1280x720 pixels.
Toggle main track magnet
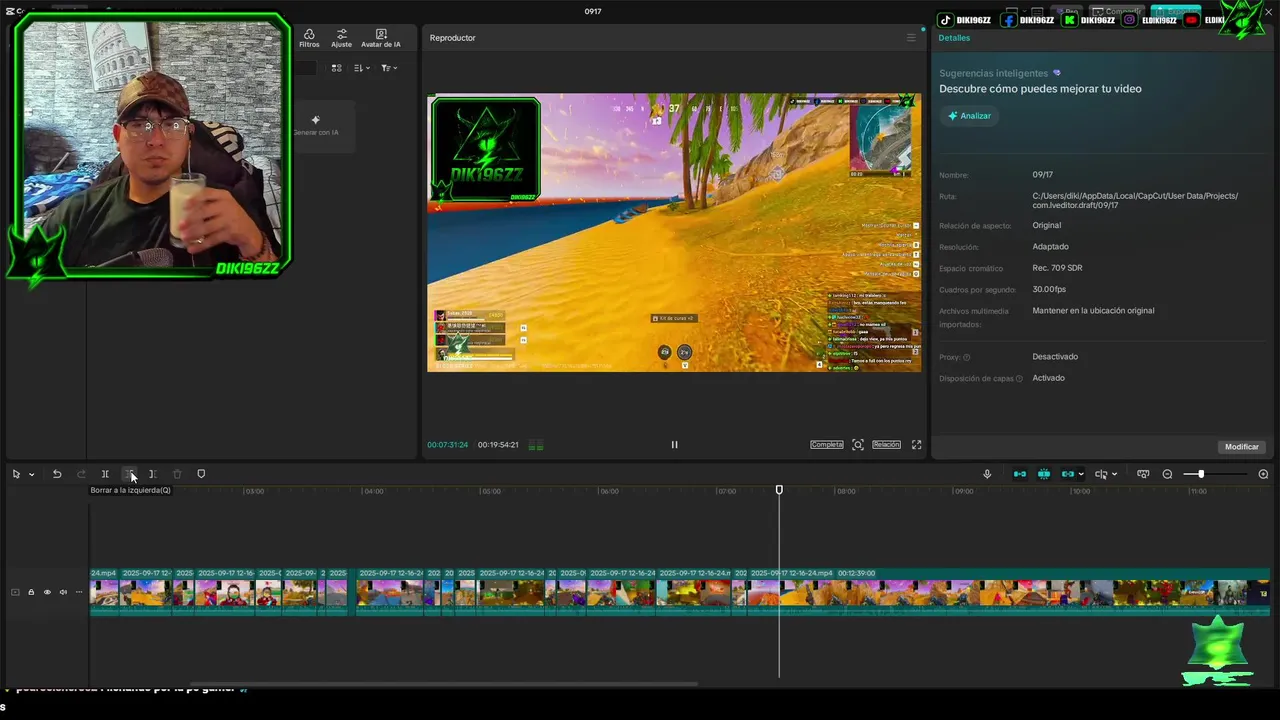pyautogui.click(x=1020, y=474)
